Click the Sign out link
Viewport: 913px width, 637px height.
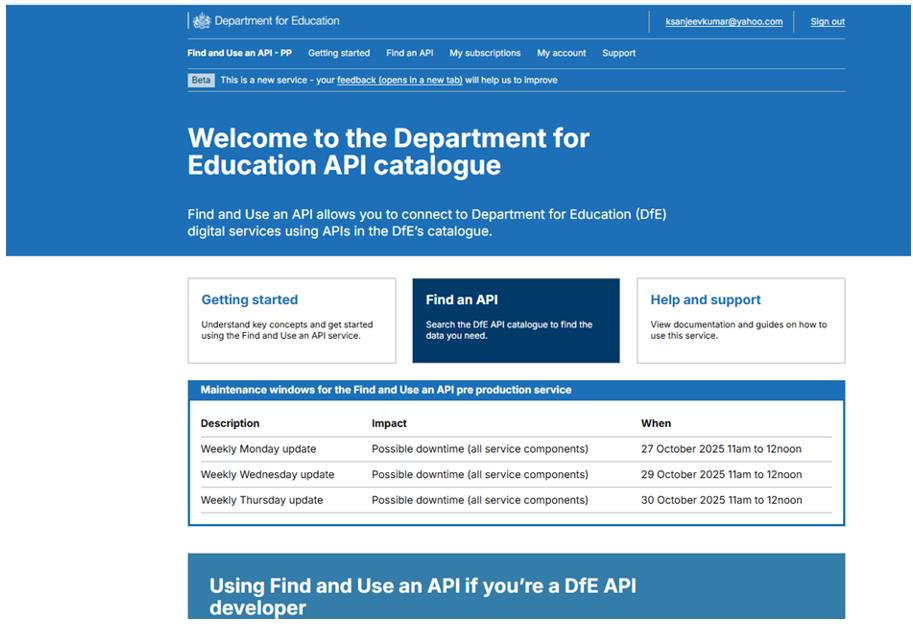(827, 22)
